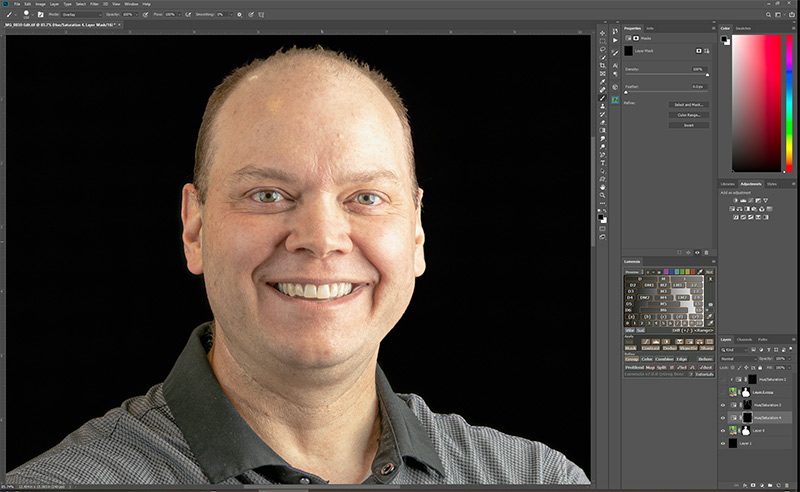This screenshot has width=800, height=492.
Task: Hide the Hue/Saturation 4 layer
Action: [723, 418]
